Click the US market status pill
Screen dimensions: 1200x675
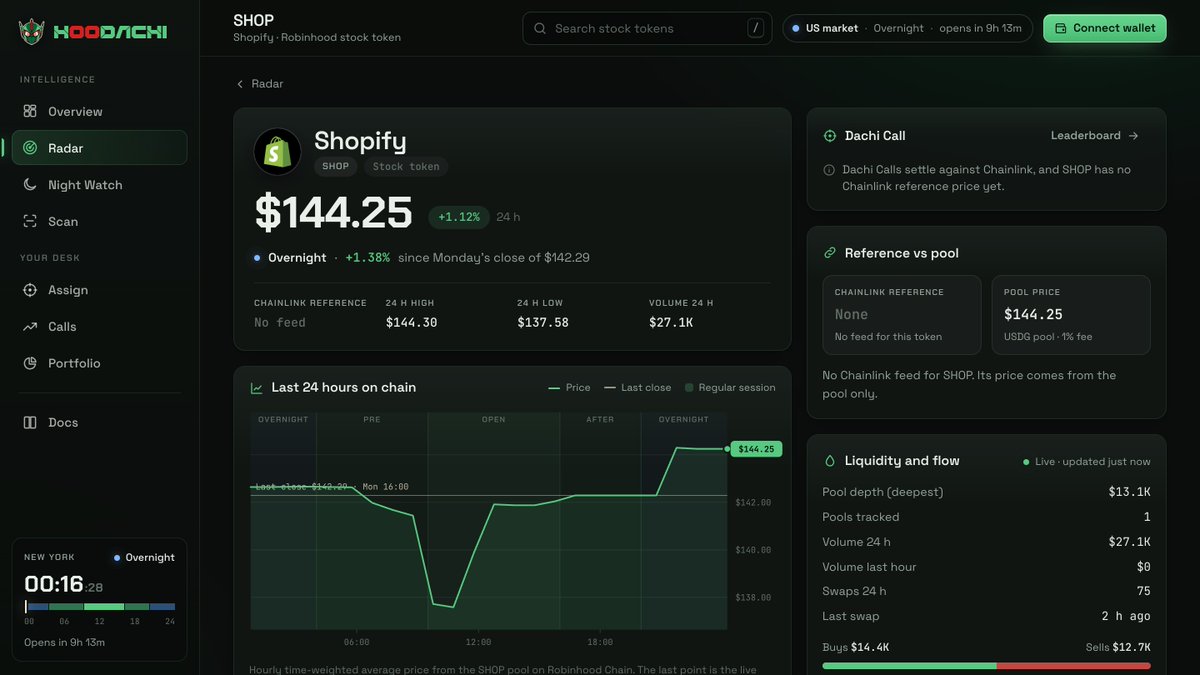907,28
